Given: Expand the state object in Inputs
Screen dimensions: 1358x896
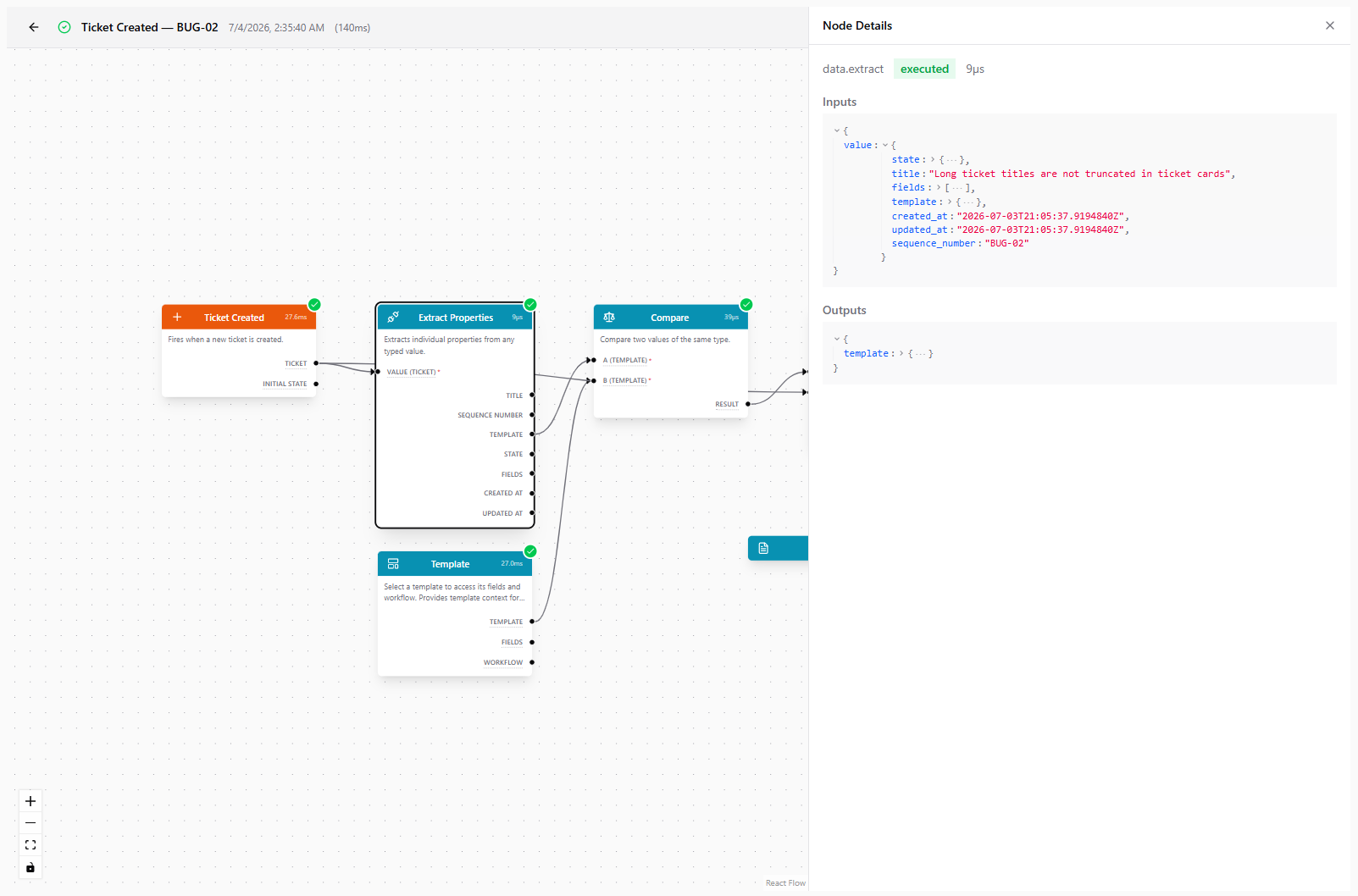Looking at the screenshot, I should point(933,160).
